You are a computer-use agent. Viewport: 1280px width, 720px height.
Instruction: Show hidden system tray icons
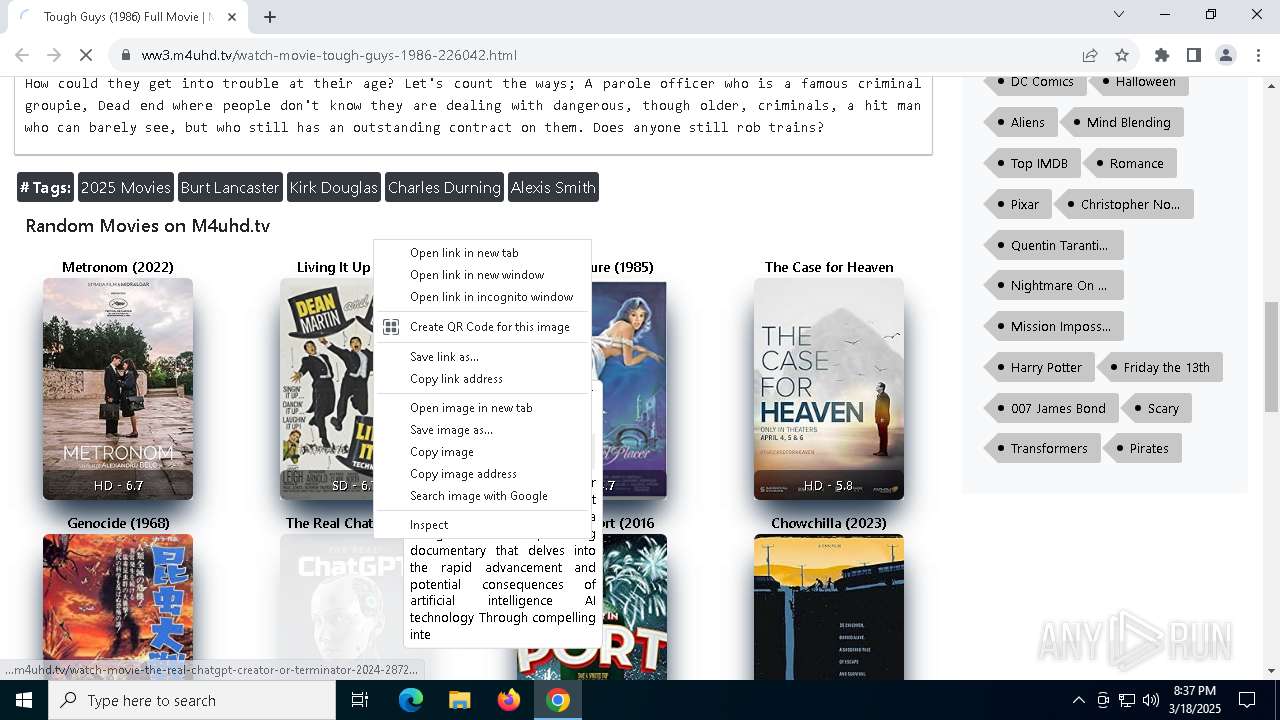coord(1078,700)
